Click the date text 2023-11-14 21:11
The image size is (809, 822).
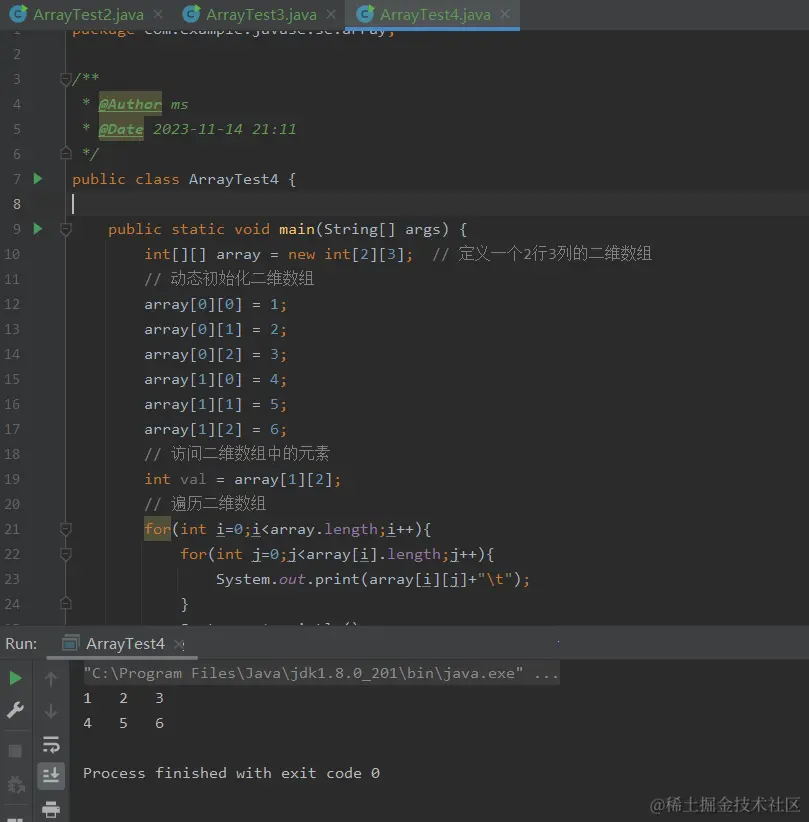point(224,129)
